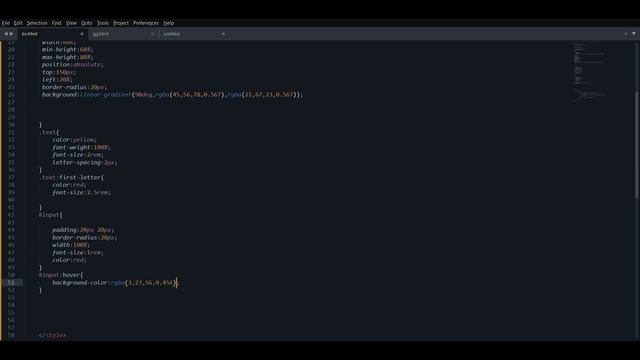Open the Project menu
This screenshot has width=640, height=360.
[x=121, y=23]
